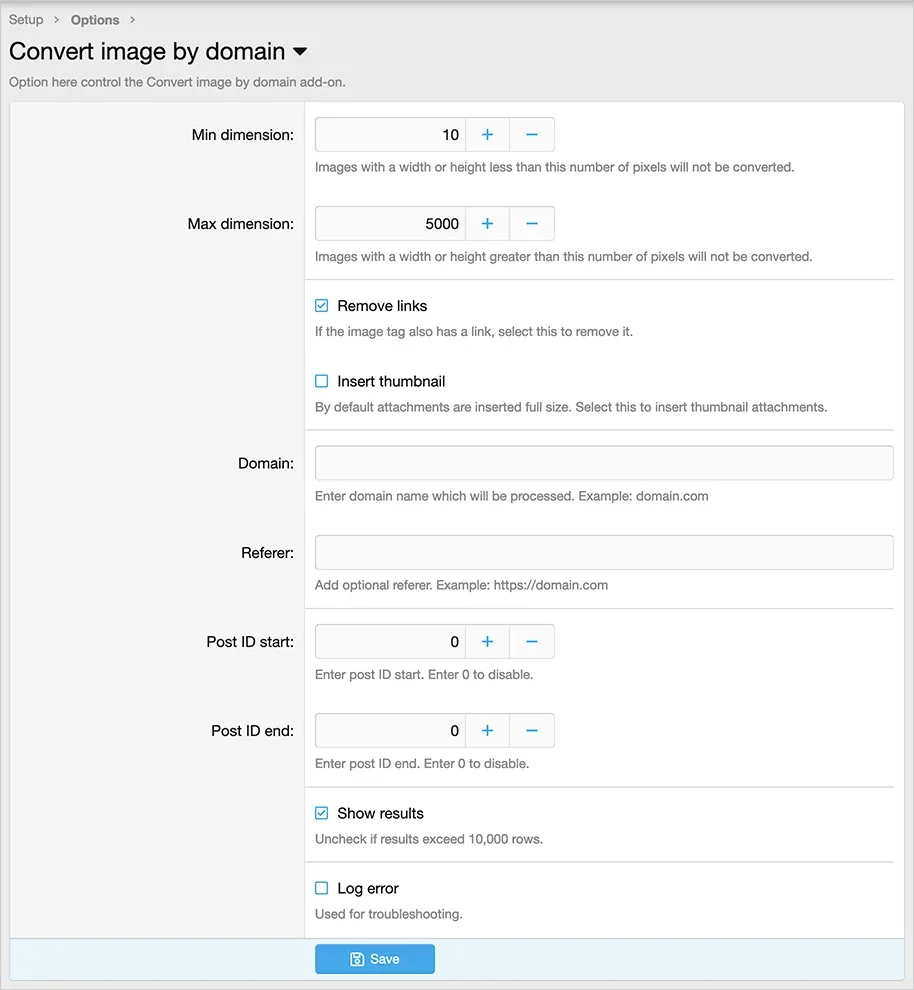Viewport: 914px width, 990px height.
Task: Increase Max dimension with plus icon
Action: coord(487,224)
